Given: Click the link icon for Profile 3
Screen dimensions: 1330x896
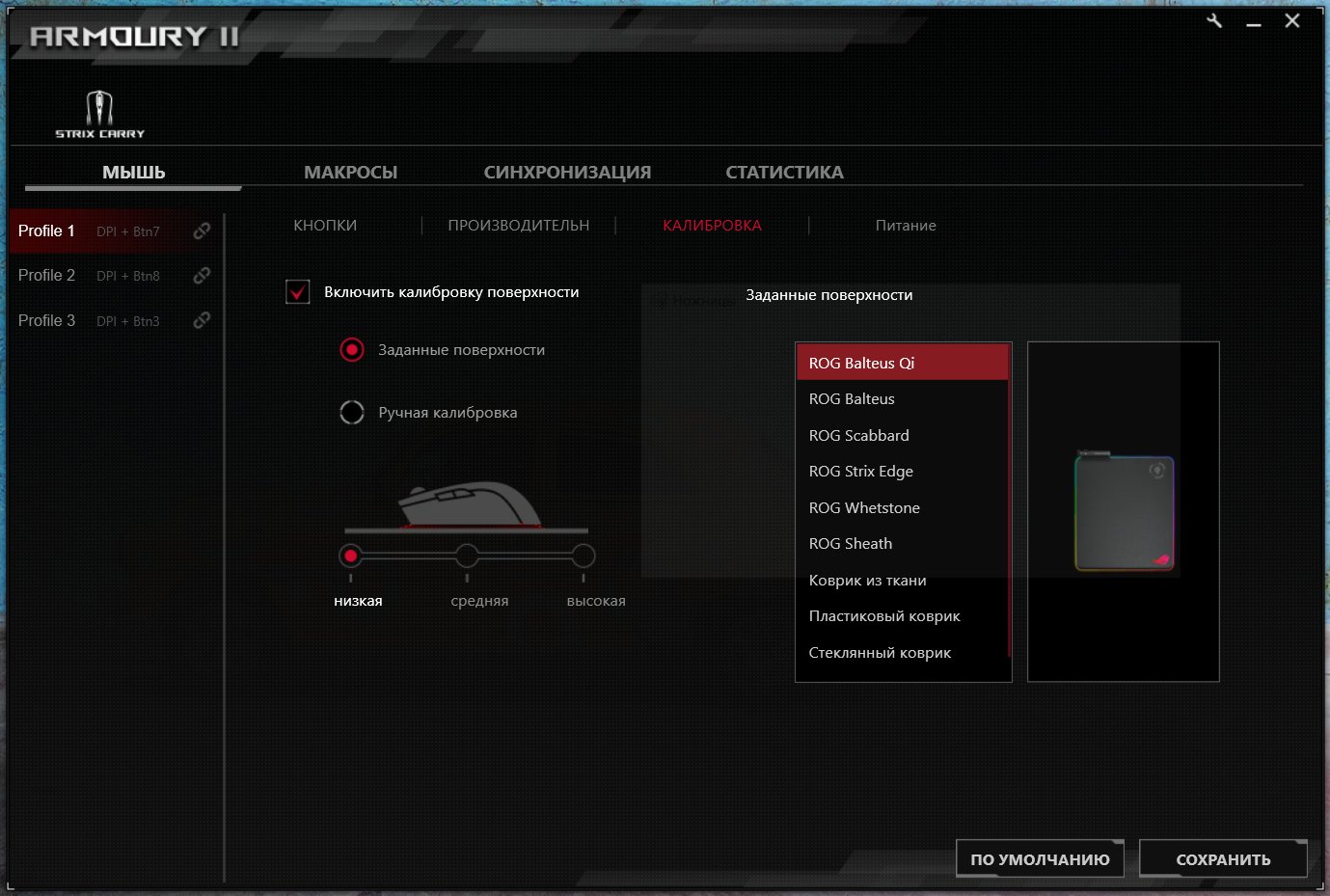Looking at the screenshot, I should coord(202,320).
